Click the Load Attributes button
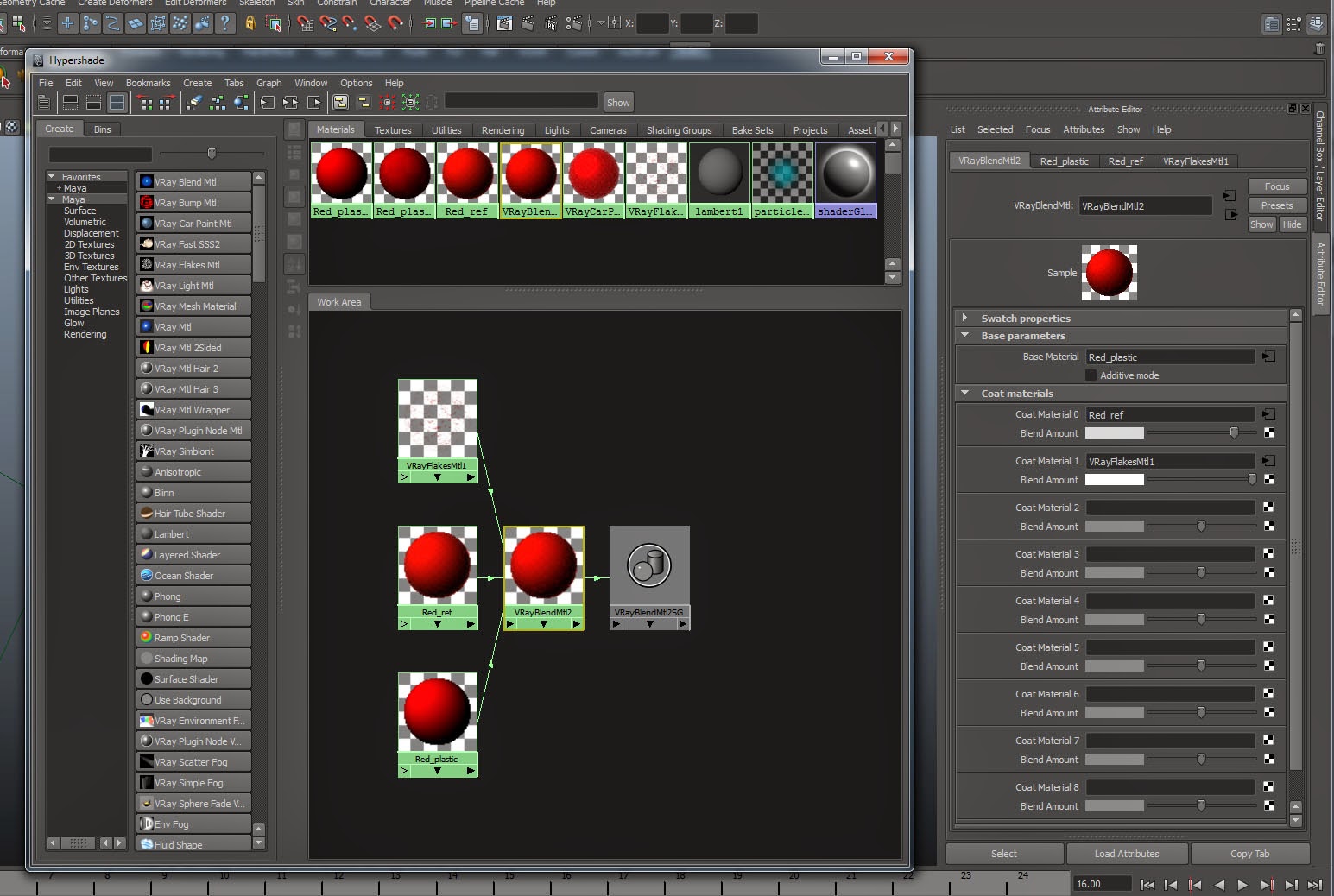The width and height of the screenshot is (1334, 896). (x=1127, y=854)
